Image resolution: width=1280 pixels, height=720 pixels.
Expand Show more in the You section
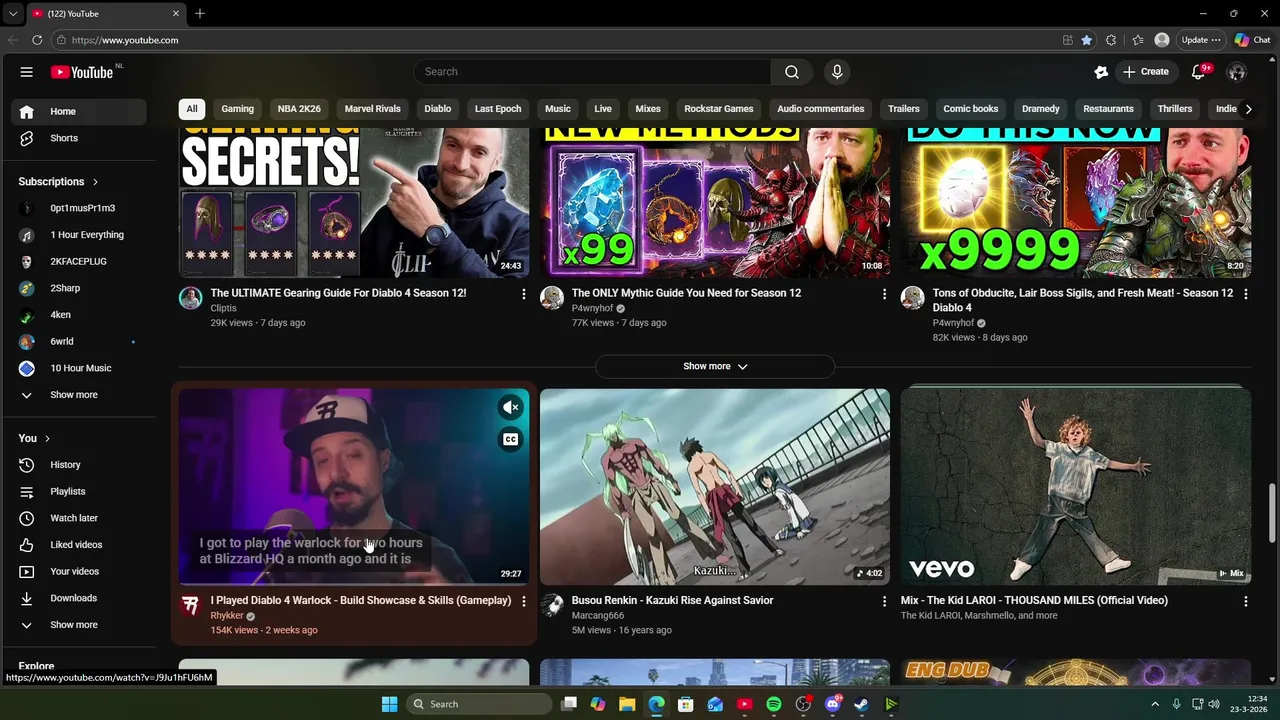(79, 625)
